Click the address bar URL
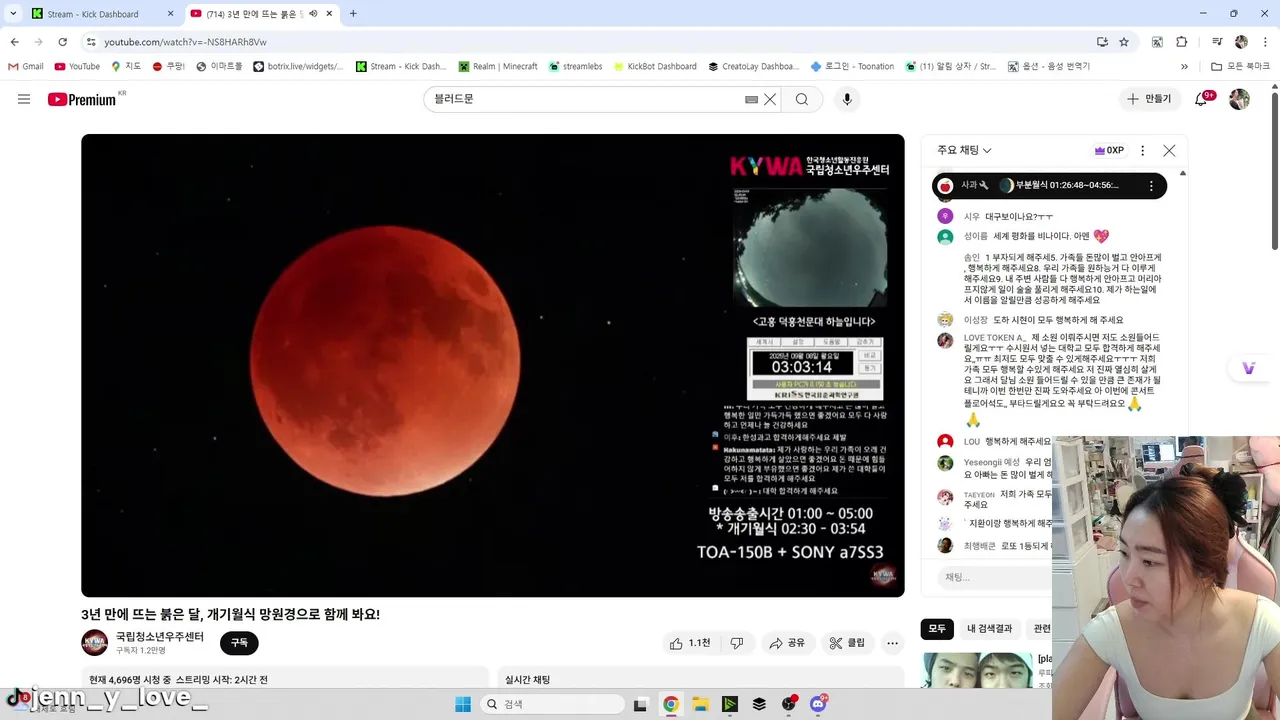The height and width of the screenshot is (720, 1280). 185,42
